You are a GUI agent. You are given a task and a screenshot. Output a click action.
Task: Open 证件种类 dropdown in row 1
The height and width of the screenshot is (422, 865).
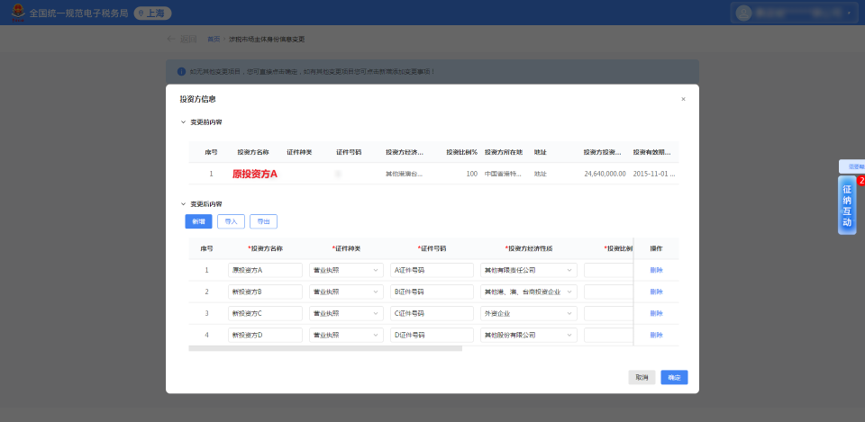point(346,270)
